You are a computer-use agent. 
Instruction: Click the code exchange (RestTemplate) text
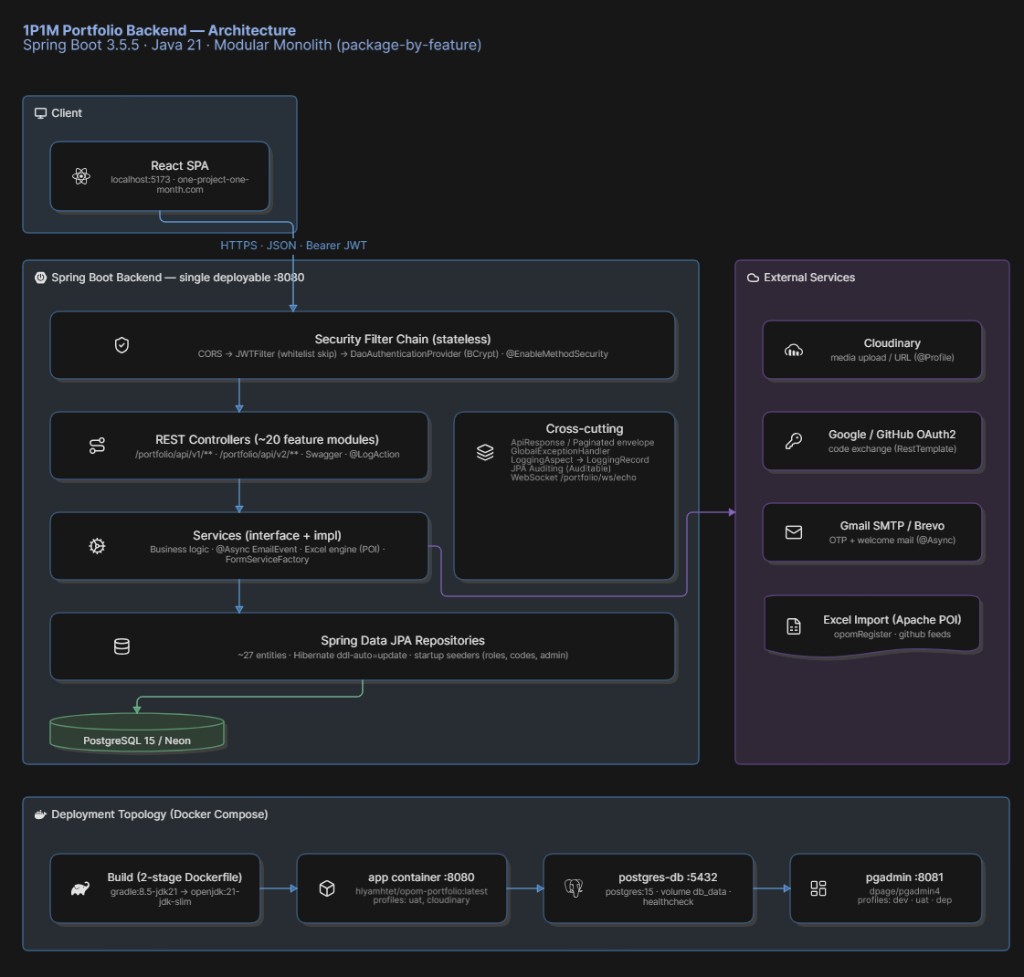pyautogui.click(x=892, y=449)
